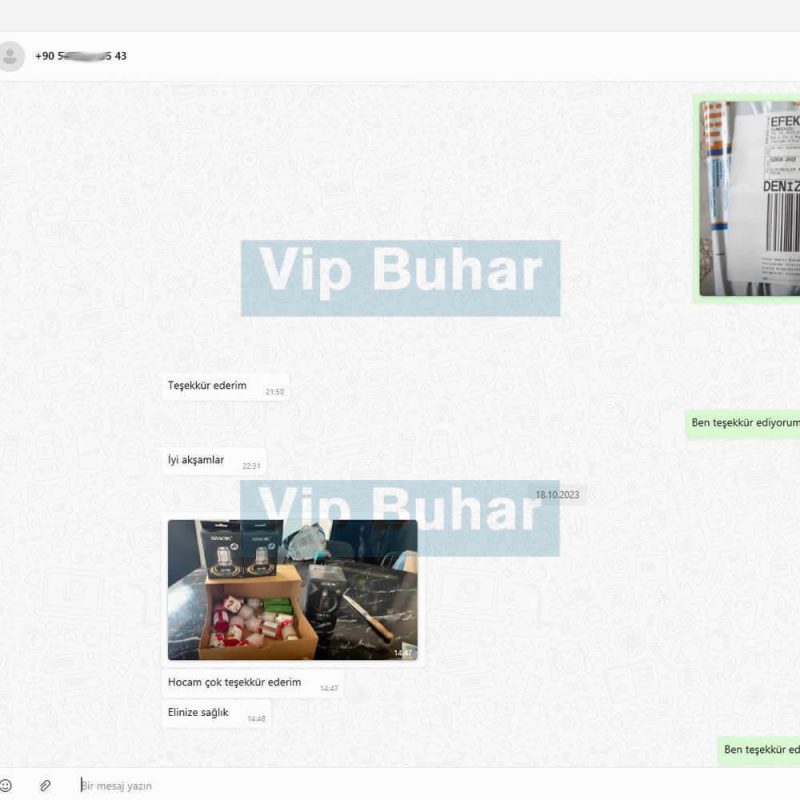Click the lower Vip Buhar watermark
The width and height of the screenshot is (800, 800).
tap(401, 518)
